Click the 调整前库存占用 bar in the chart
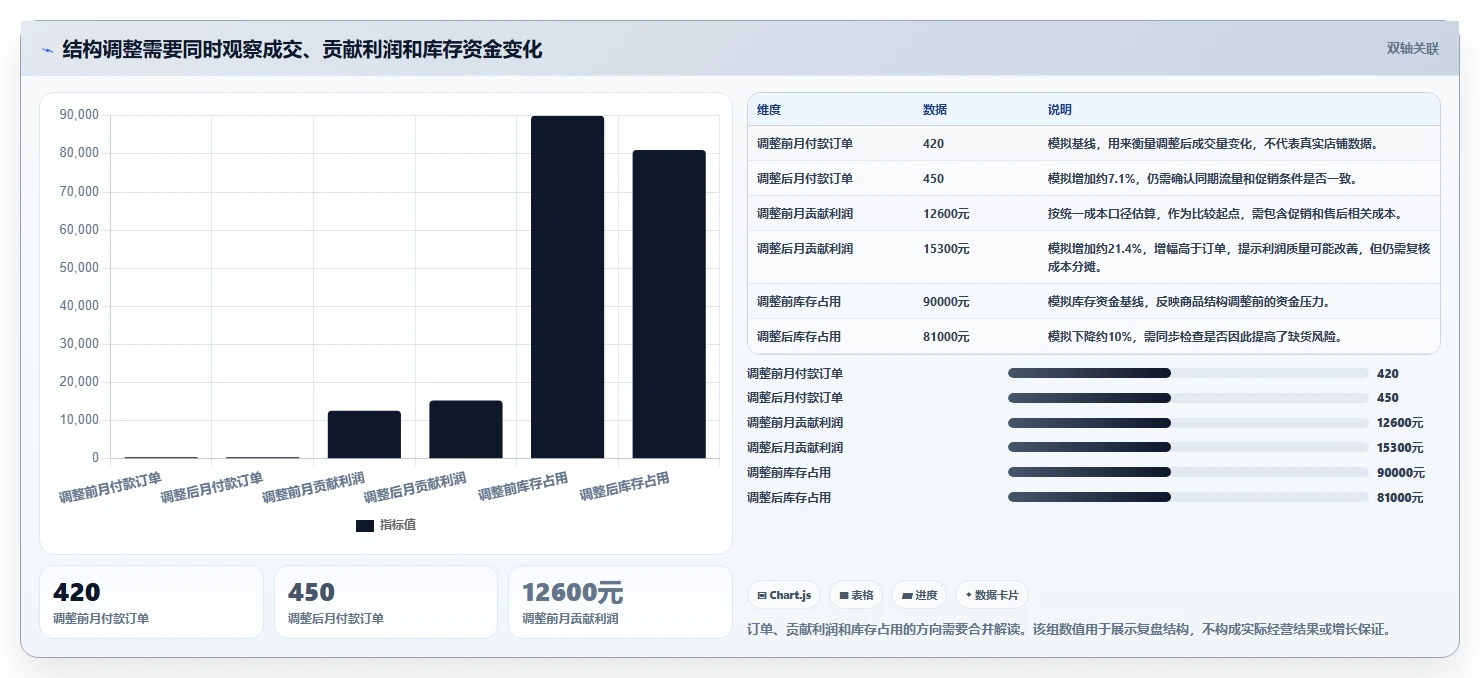 (567, 287)
